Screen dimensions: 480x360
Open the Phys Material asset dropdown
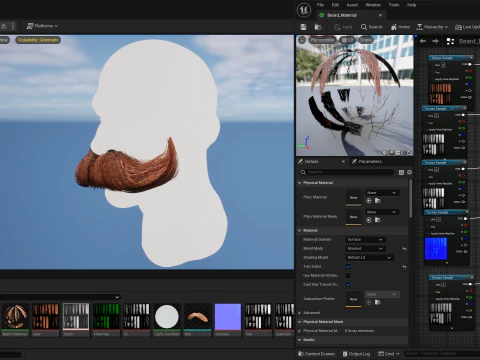pos(382,193)
